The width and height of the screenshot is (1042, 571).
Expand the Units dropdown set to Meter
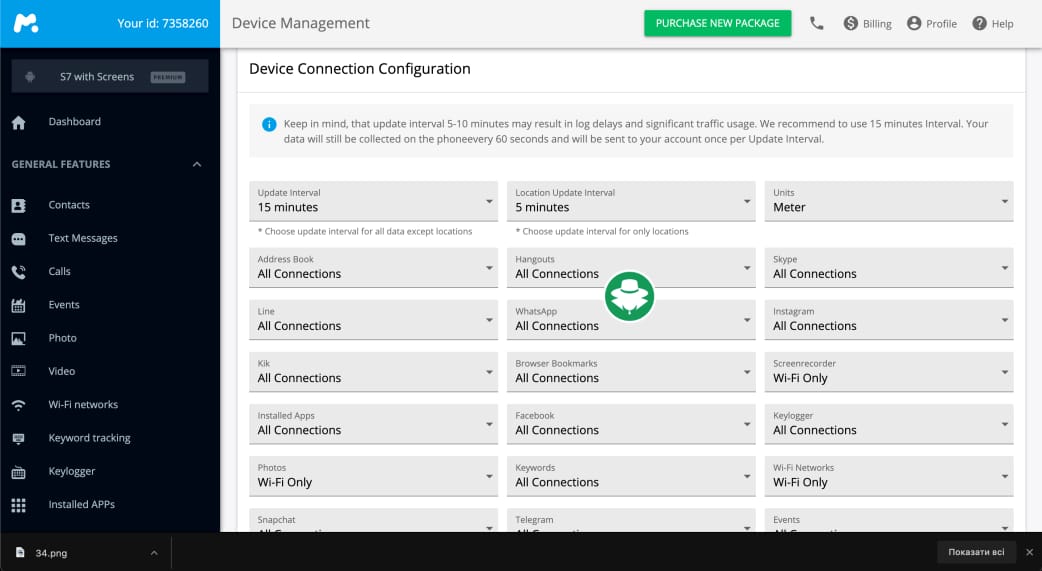(888, 201)
